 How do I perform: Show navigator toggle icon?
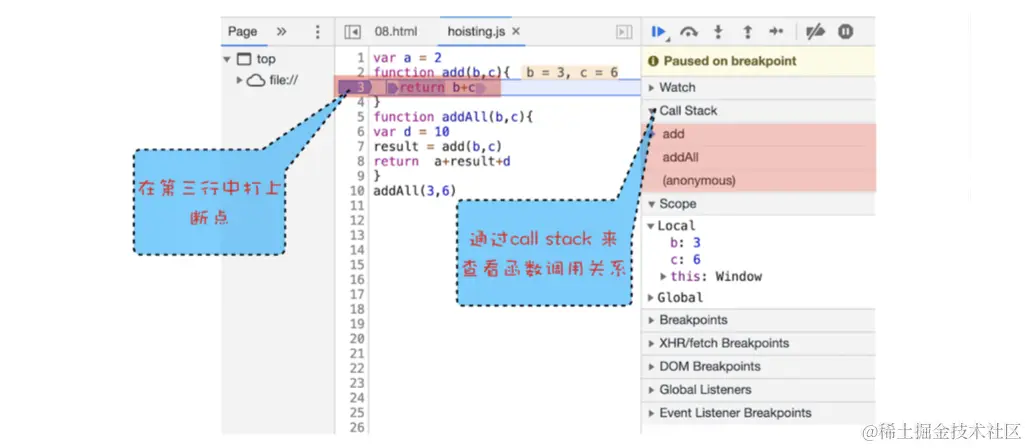[352, 31]
